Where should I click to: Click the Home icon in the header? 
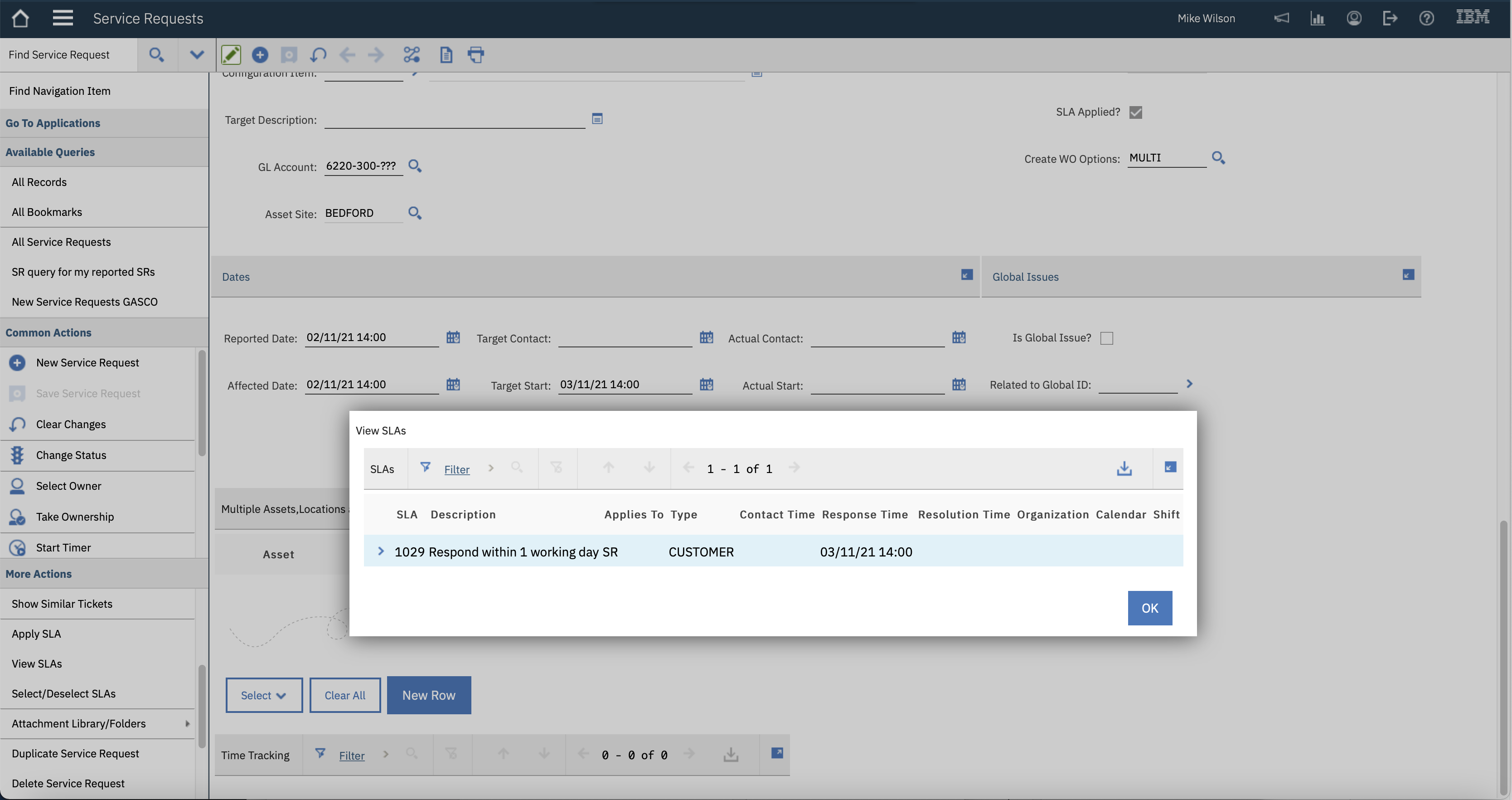click(x=20, y=18)
